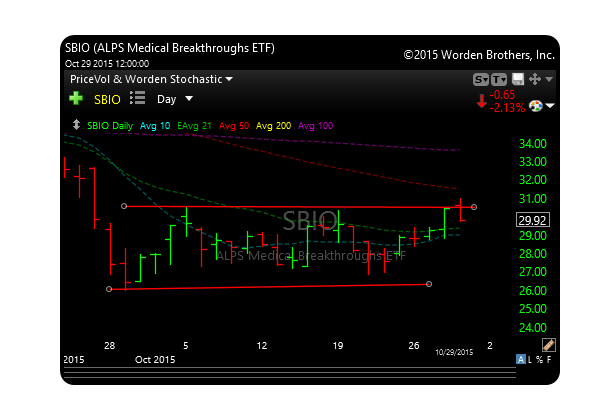Image resolution: width=600 pixels, height=400 pixels.
Task: Switch to logarithmic scaling with L button
Action: click(x=530, y=359)
